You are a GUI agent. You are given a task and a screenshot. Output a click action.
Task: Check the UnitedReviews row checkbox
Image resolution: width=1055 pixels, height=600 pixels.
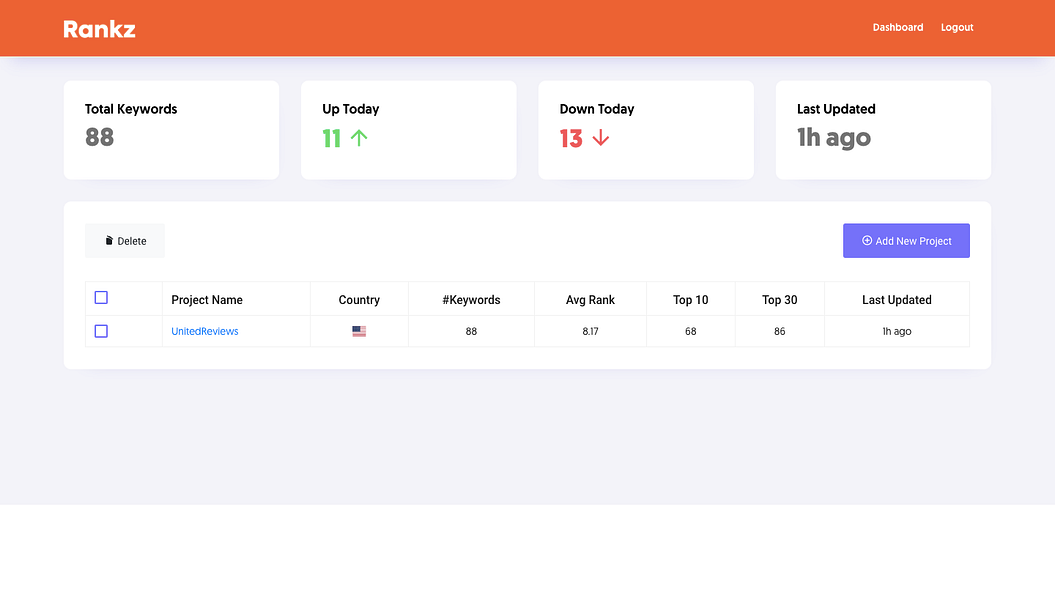[101, 331]
